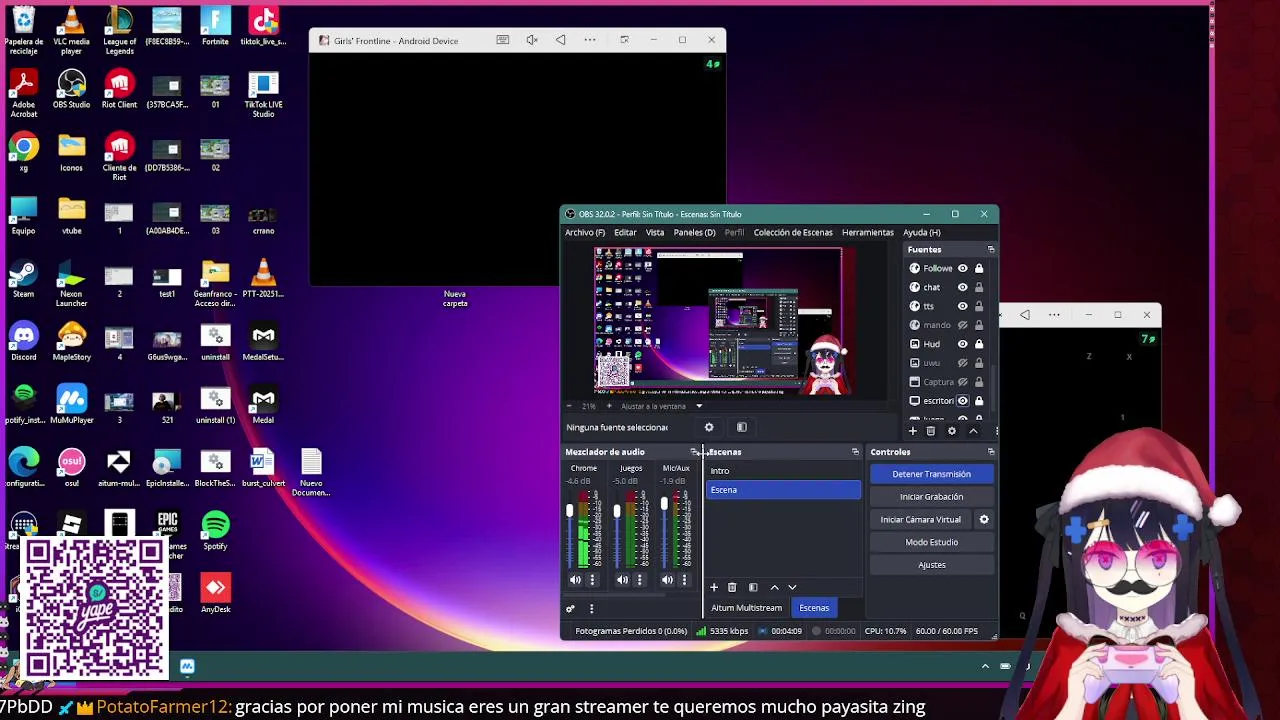
Task: Adjust Juegos volume fader
Action: 617,512
